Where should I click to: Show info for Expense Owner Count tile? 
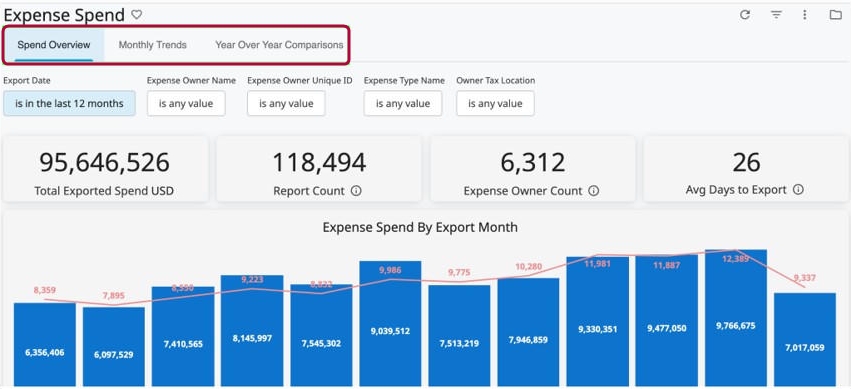tap(594, 190)
